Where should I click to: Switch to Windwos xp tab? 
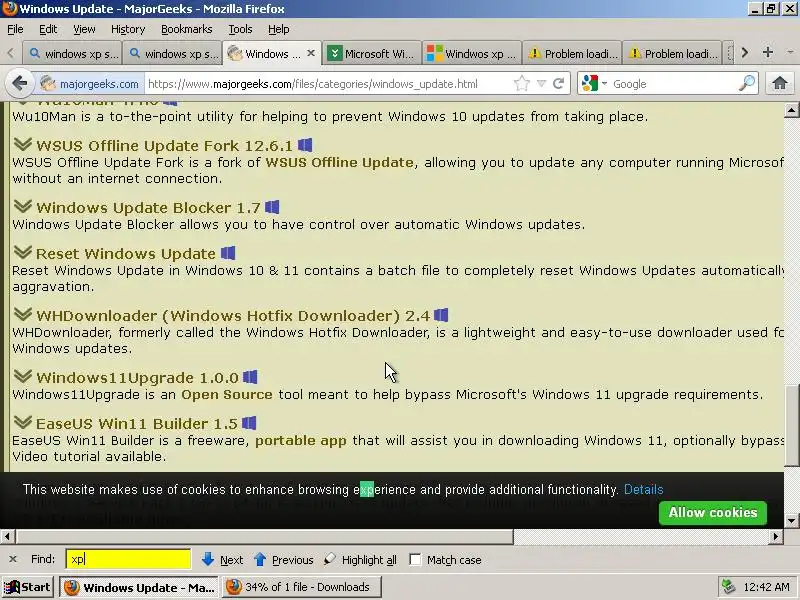tap(472, 53)
